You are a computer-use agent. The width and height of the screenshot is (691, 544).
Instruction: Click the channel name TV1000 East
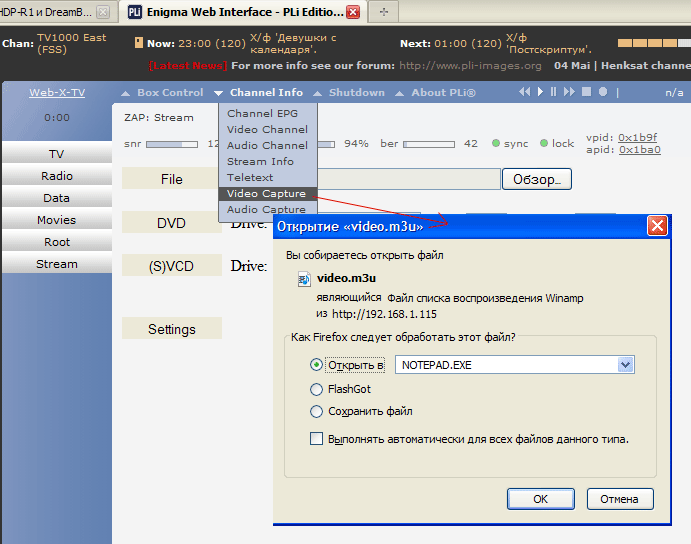click(71, 43)
